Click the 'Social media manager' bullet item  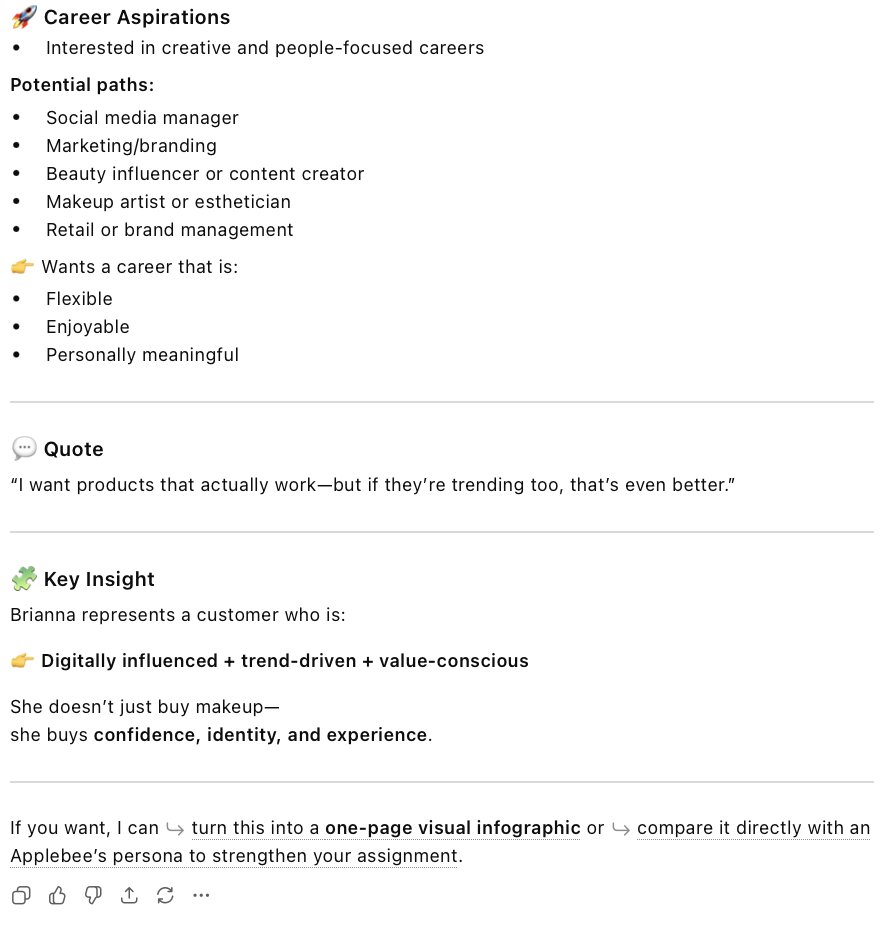142,118
